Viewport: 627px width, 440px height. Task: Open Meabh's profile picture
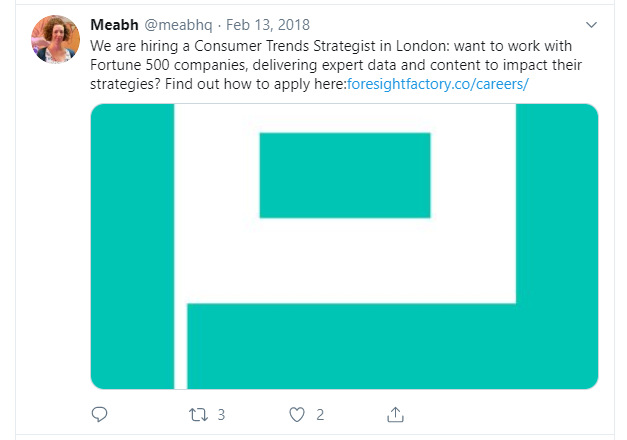[x=56, y=39]
